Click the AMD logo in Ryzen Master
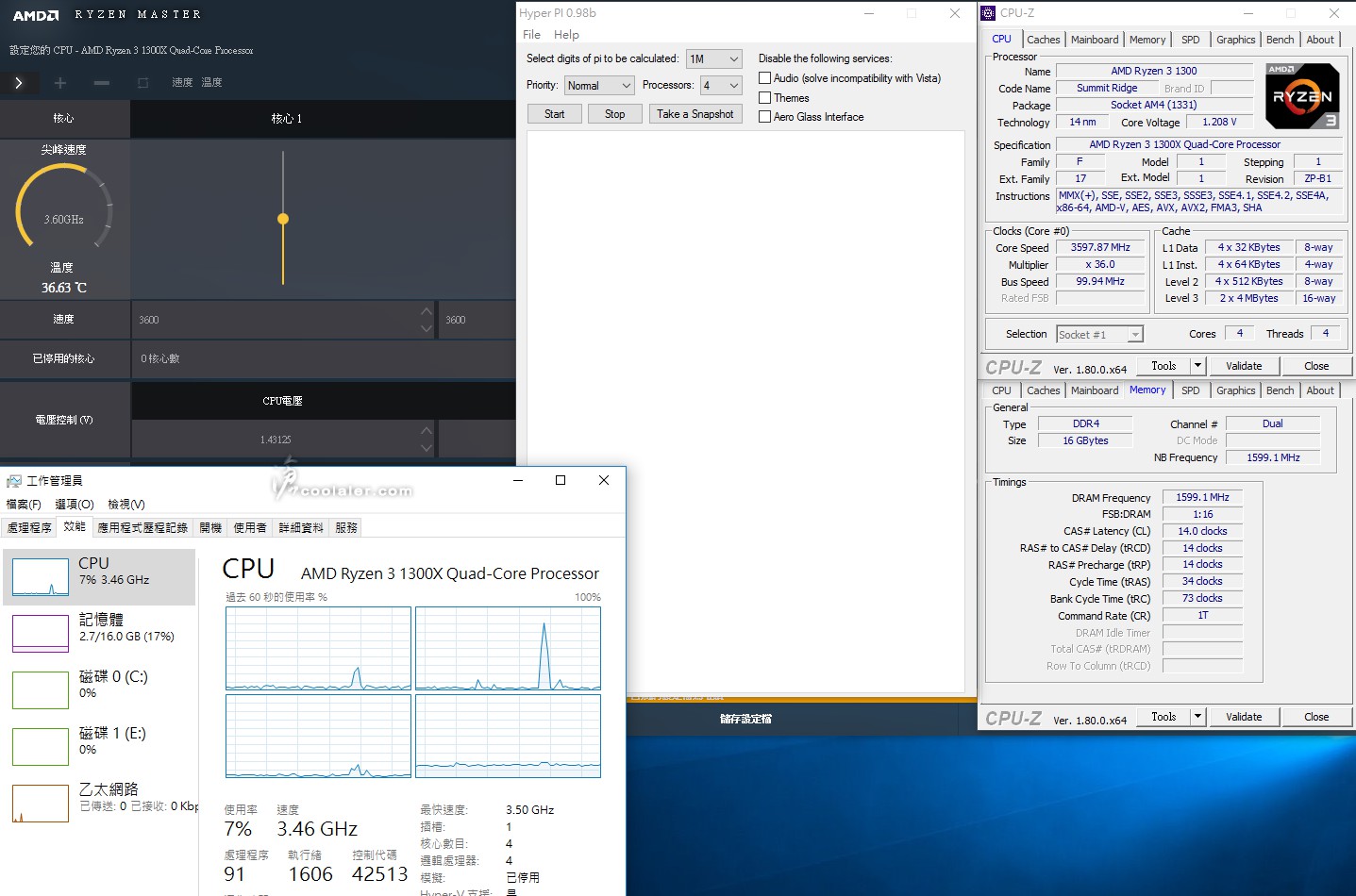The width and height of the screenshot is (1356, 896). 36,15
